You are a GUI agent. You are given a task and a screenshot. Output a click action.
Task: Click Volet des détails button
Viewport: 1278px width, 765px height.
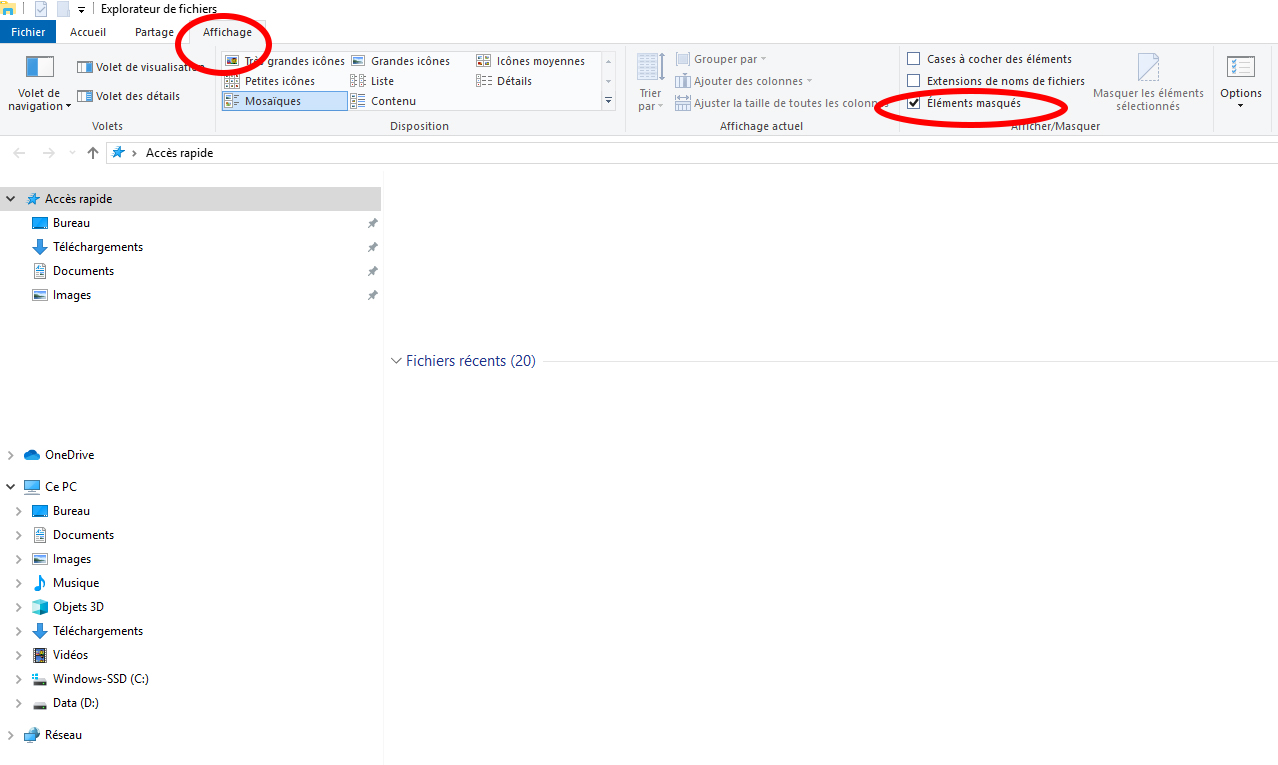tap(128, 96)
